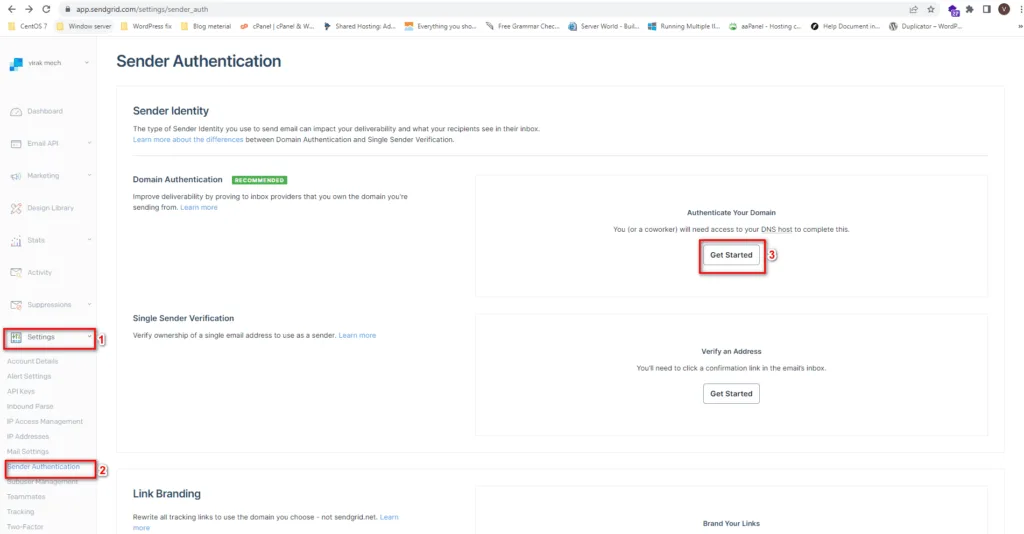Click 'Learn more about the differences' link
This screenshot has height=534, width=1024.
click(188, 140)
